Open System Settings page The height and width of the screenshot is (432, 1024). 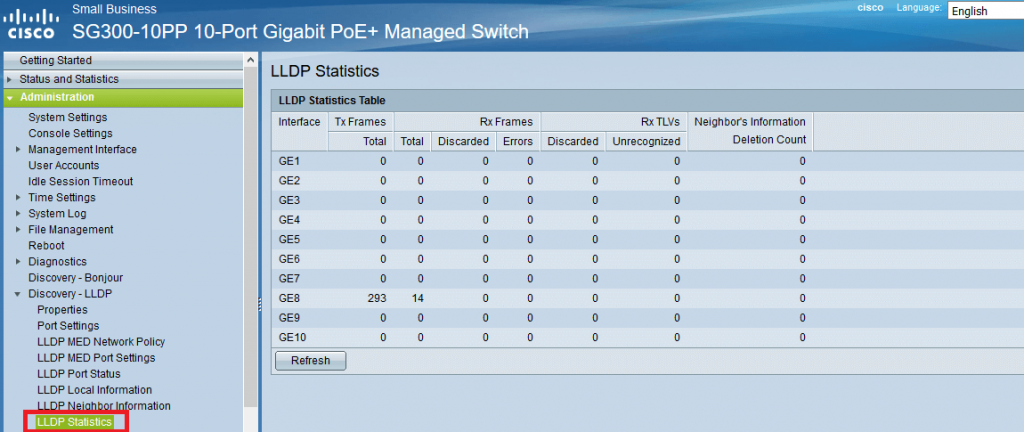pyautogui.click(x=67, y=117)
